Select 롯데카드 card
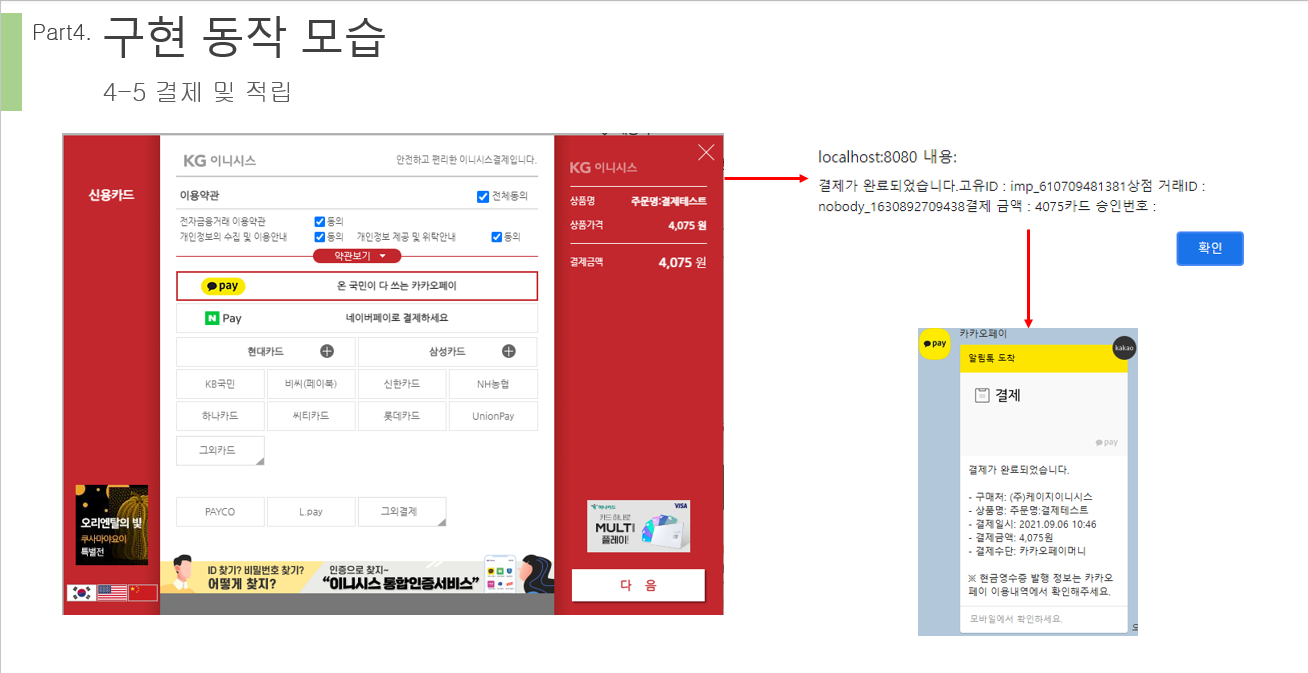 pyautogui.click(x=402, y=416)
